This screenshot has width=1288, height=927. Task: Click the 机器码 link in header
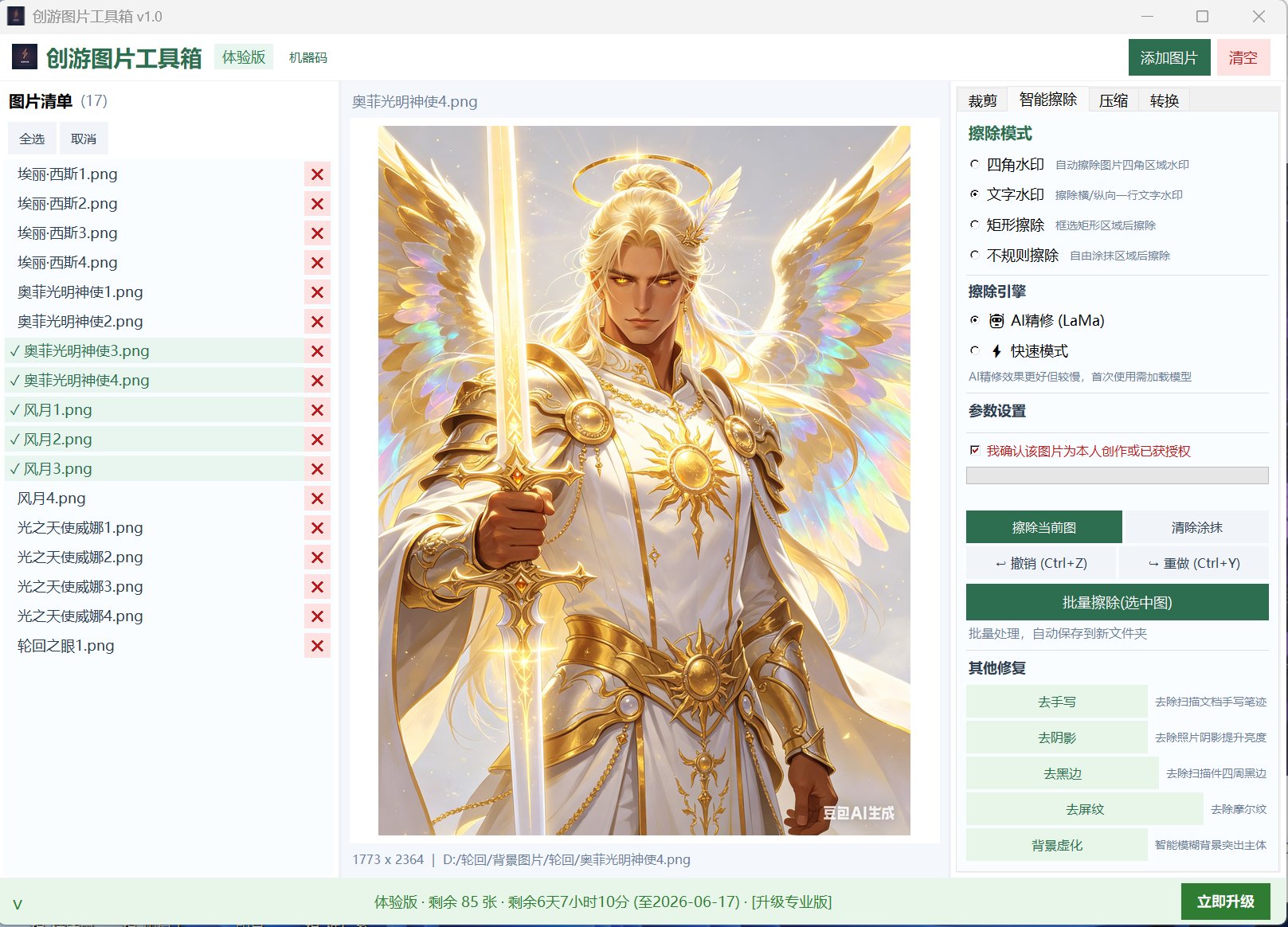pos(307,57)
